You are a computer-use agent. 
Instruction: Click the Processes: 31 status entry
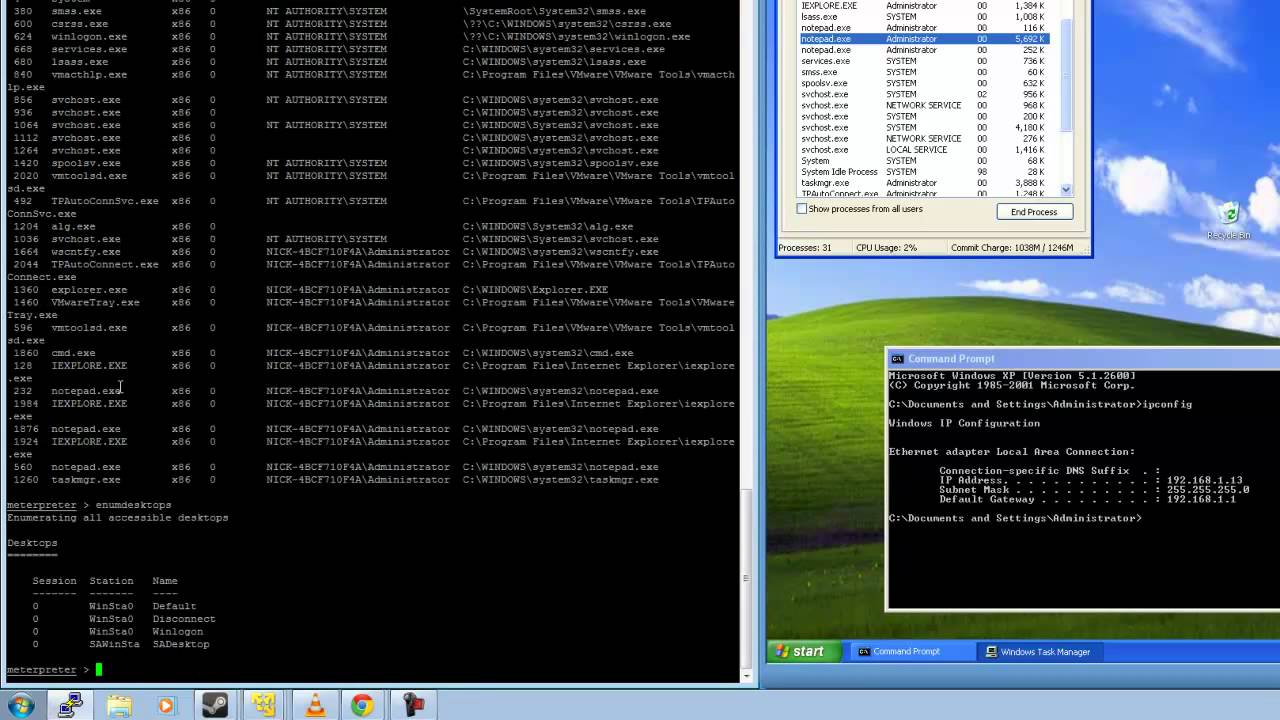pyautogui.click(x=805, y=248)
